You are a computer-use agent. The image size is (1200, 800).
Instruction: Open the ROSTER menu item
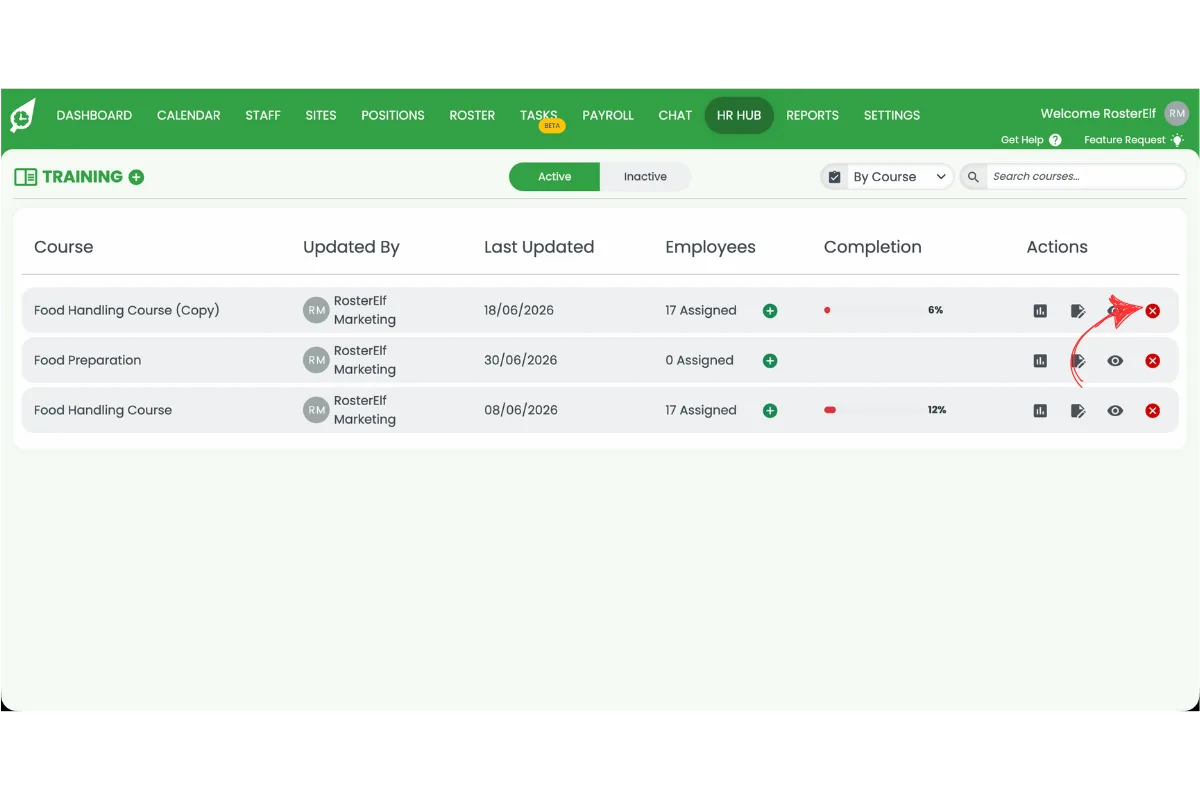click(472, 115)
